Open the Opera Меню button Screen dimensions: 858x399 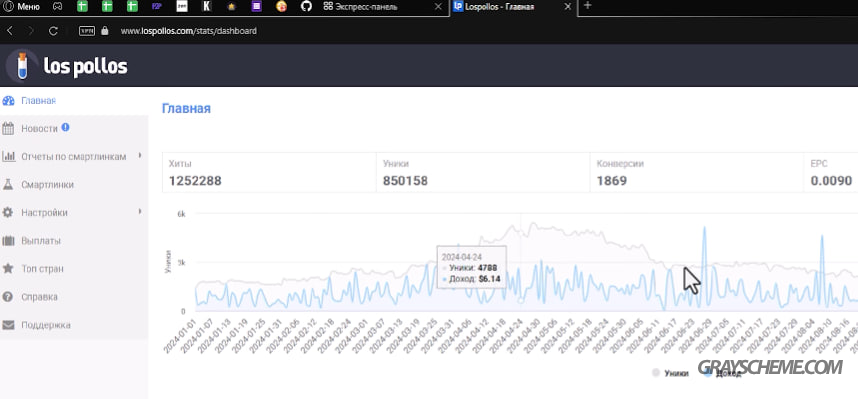click(22, 7)
